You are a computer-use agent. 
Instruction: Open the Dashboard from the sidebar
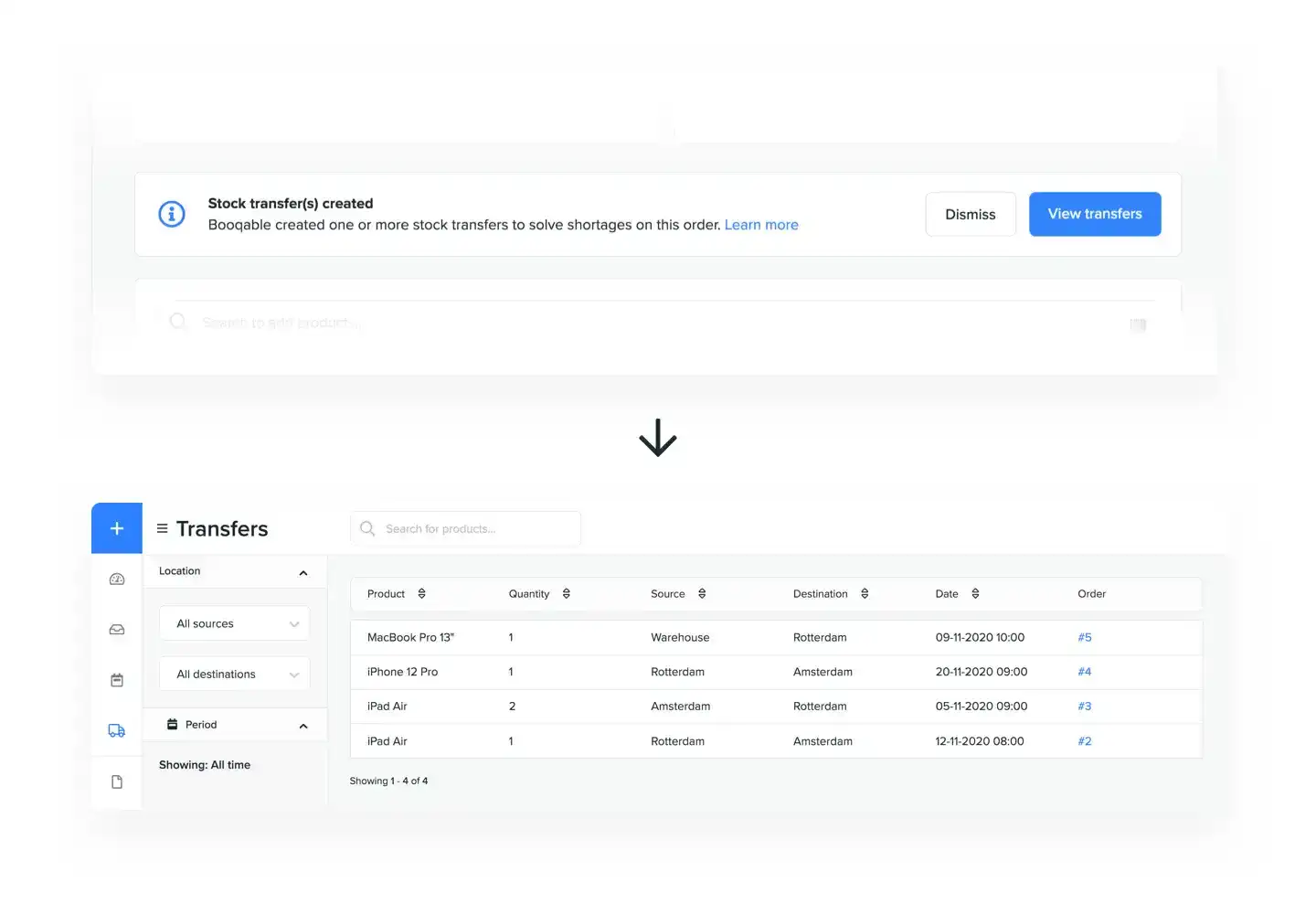click(x=116, y=579)
